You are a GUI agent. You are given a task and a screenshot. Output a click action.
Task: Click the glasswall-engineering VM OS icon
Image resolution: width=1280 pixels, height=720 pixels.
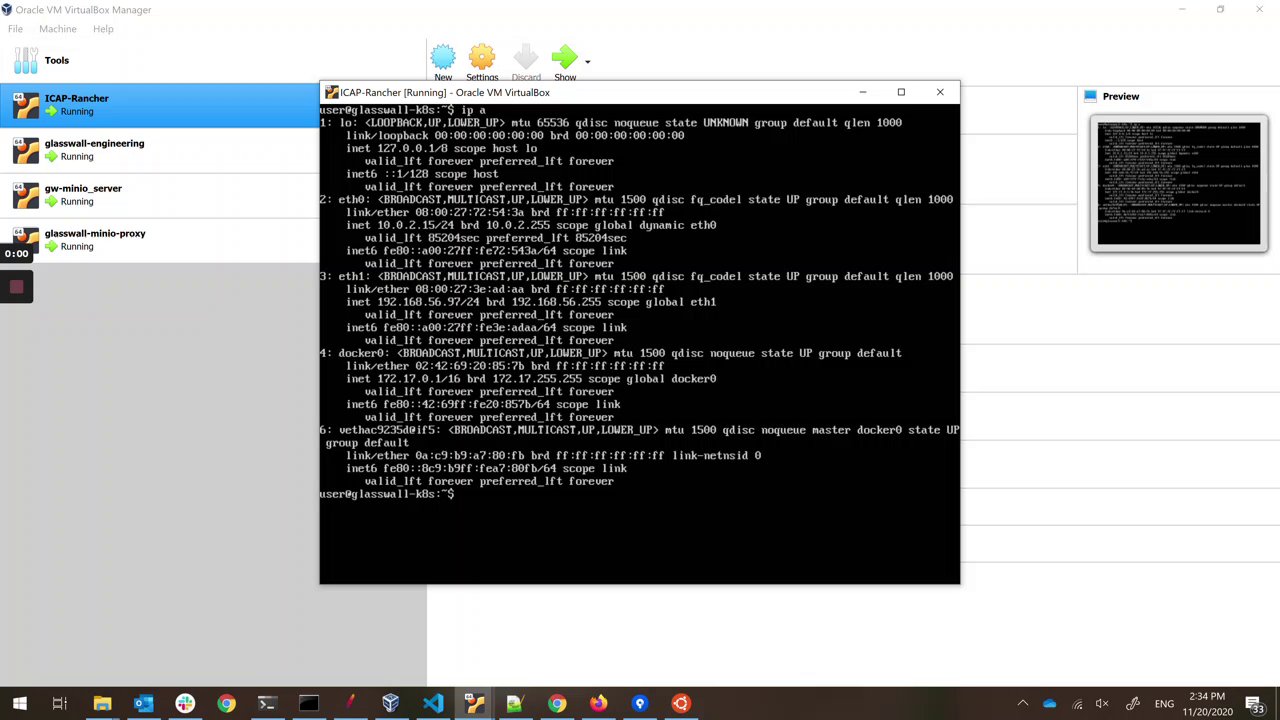[x=26, y=150]
